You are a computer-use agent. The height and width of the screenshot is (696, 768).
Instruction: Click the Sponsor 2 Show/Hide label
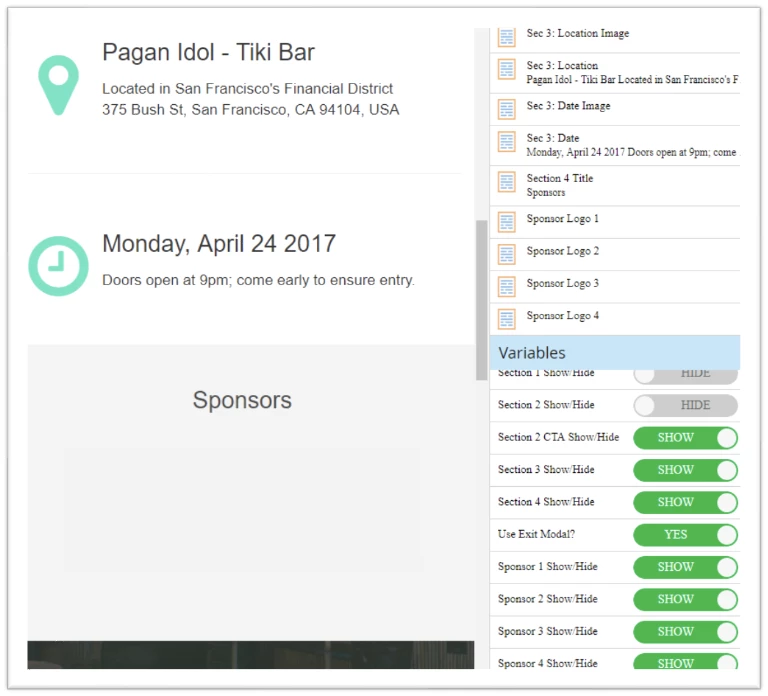(548, 599)
